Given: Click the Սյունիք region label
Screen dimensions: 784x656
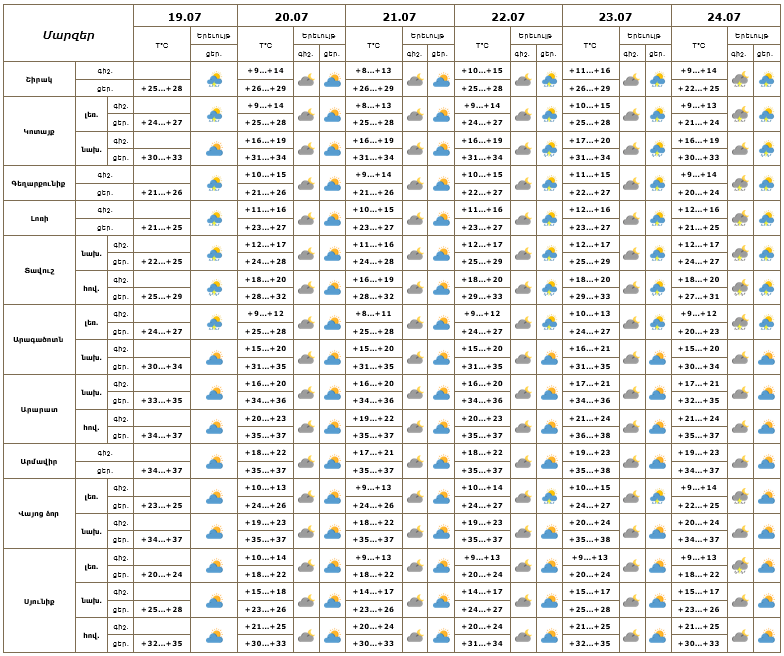Looking at the screenshot, I should 39,602.
